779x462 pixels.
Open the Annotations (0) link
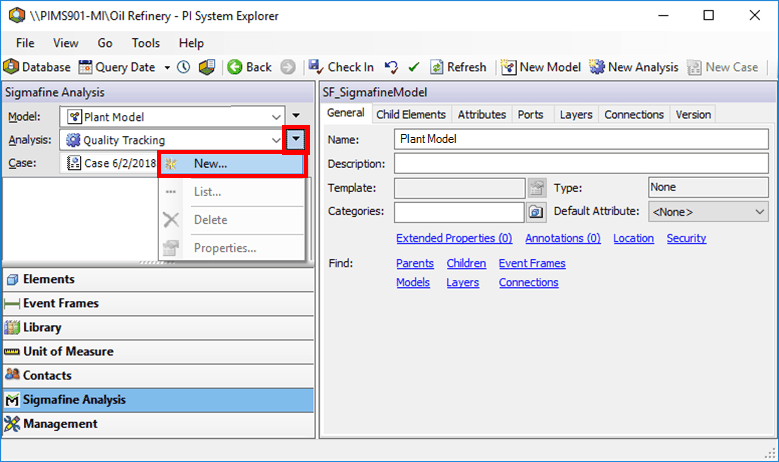coord(563,238)
